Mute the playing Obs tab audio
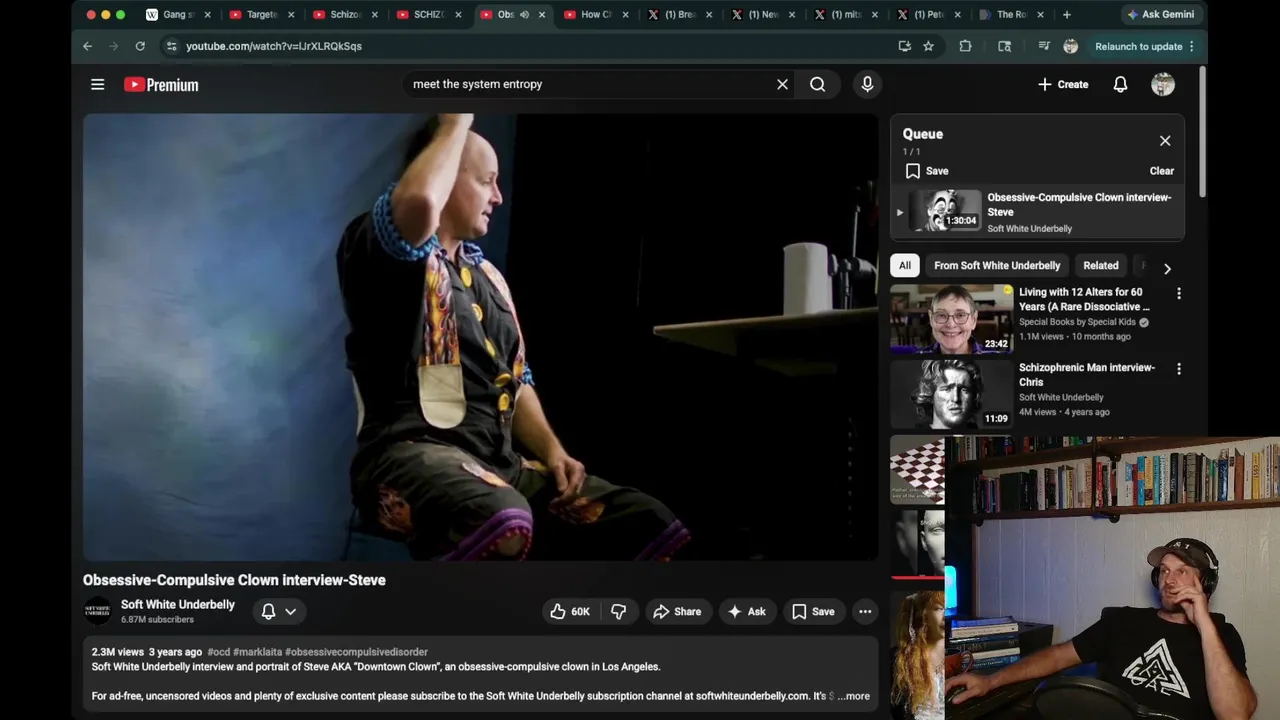 pyautogui.click(x=524, y=15)
